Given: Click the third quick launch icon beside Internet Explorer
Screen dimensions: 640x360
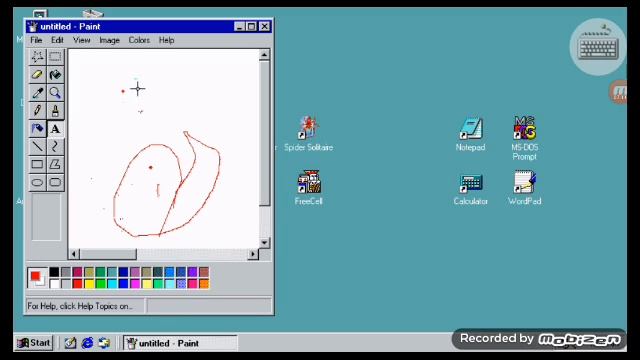Looking at the screenshot, I should click(104, 343).
